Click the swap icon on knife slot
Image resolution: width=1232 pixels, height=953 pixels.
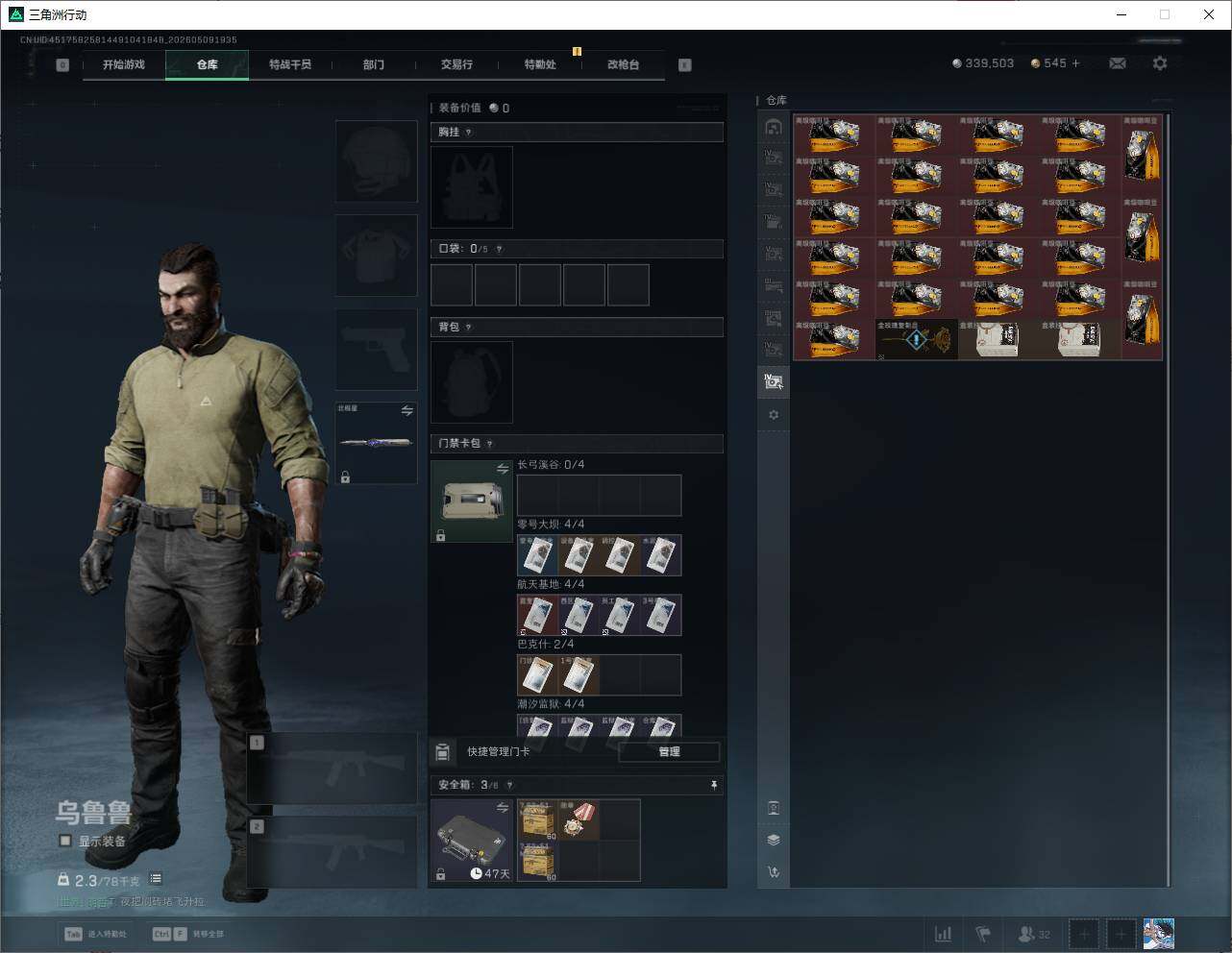click(x=407, y=411)
